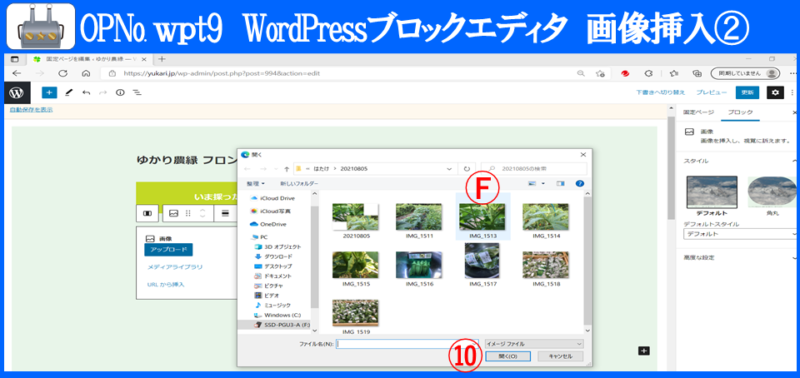Open the block list view icon

(137, 93)
